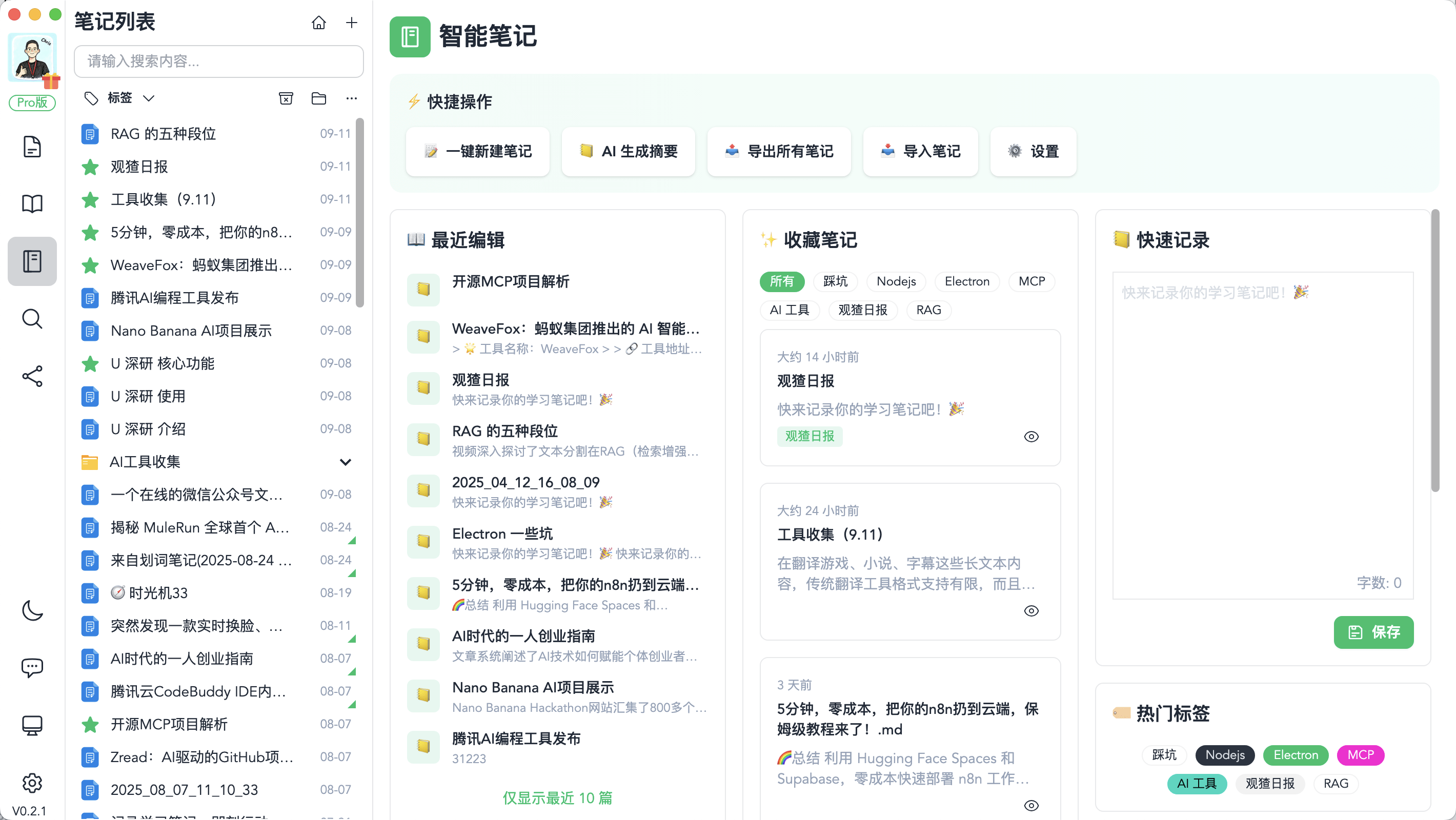
Task: Open the search magnifier icon in sidebar
Action: pos(32,319)
